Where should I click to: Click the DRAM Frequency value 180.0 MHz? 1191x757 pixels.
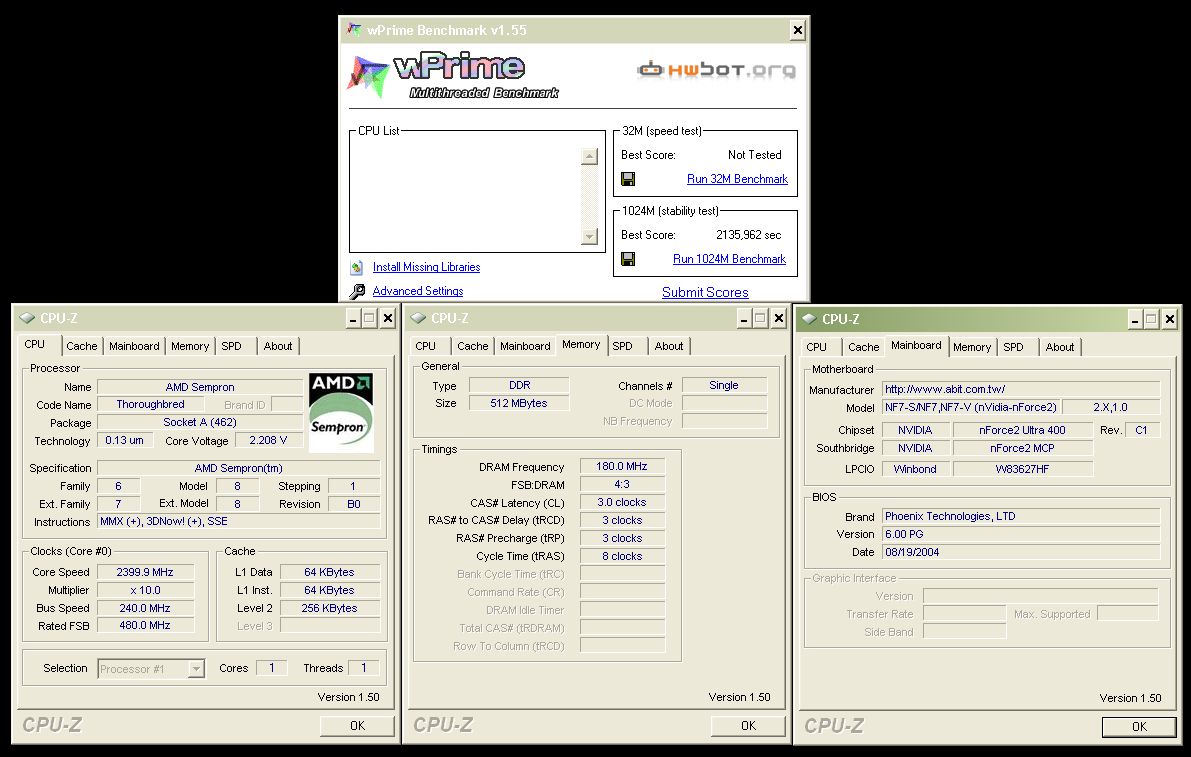[622, 466]
